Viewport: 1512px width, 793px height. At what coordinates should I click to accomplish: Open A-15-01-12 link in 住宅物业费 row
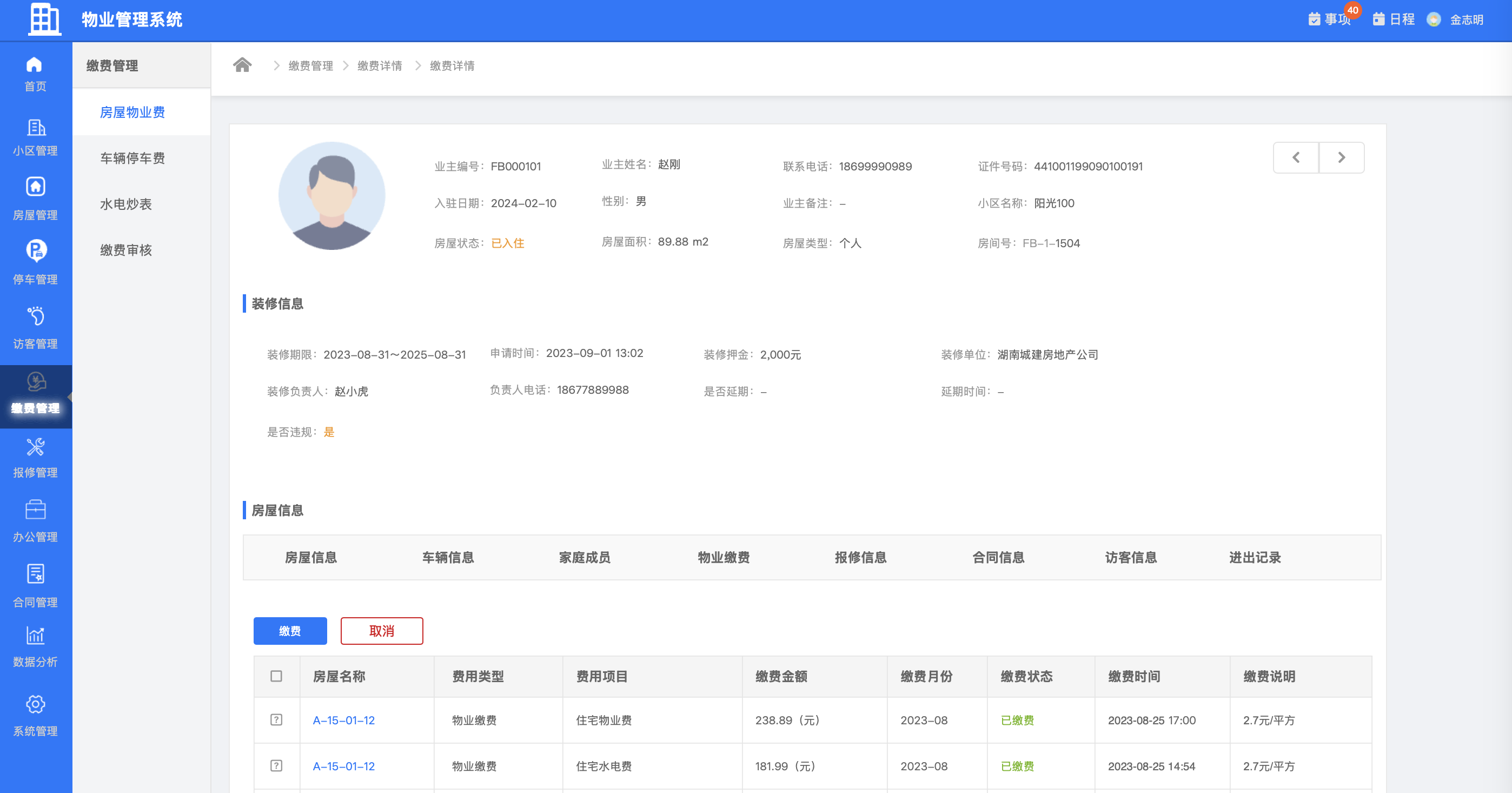pyautogui.click(x=343, y=720)
